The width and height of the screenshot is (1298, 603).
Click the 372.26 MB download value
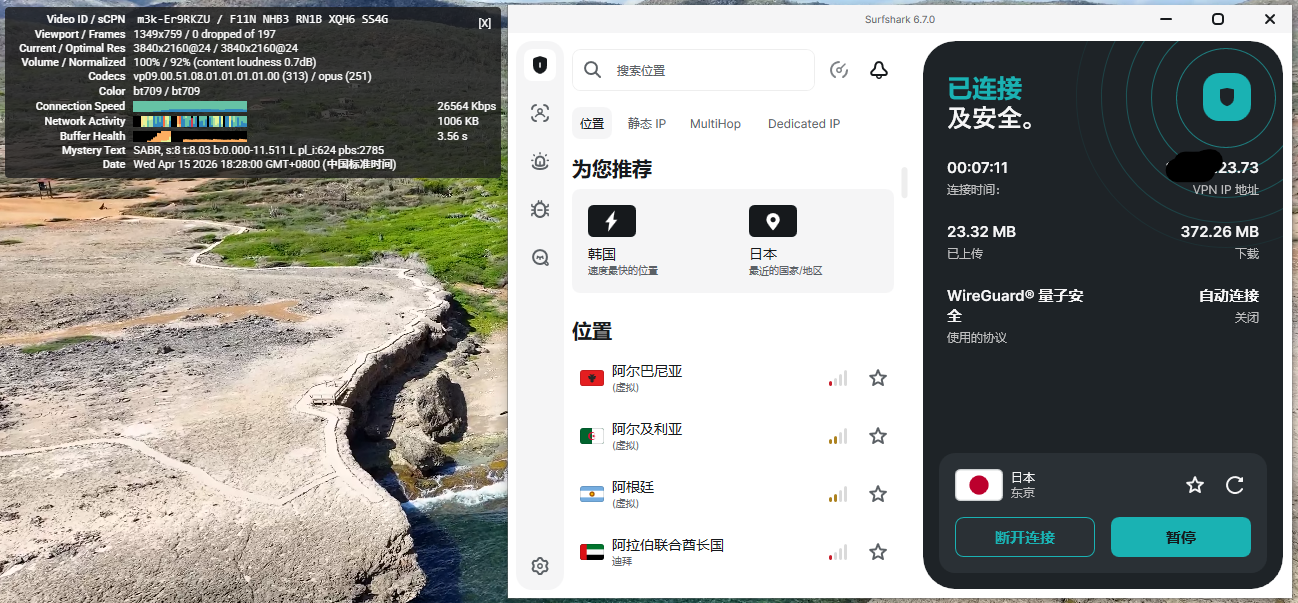1220,232
